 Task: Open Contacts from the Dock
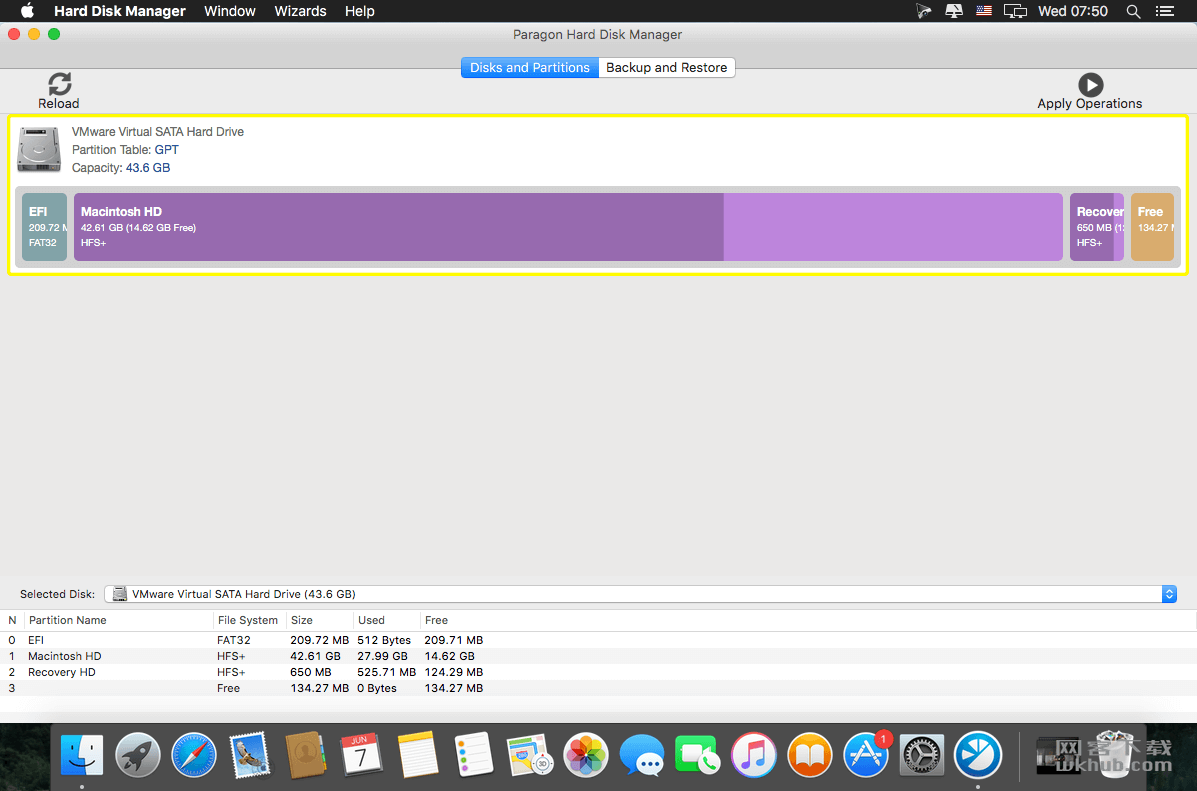click(x=305, y=756)
